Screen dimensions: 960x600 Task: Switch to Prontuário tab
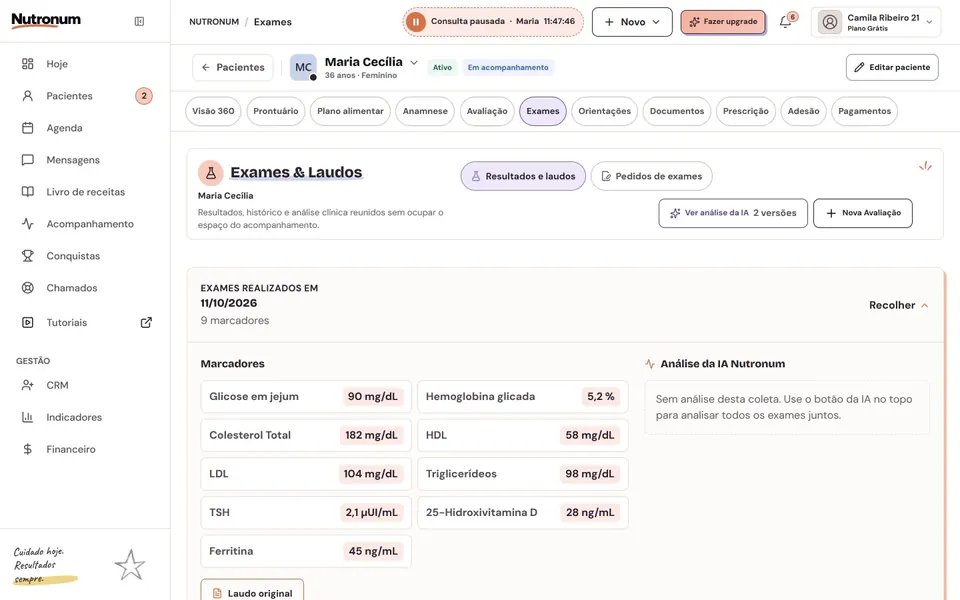(x=276, y=111)
